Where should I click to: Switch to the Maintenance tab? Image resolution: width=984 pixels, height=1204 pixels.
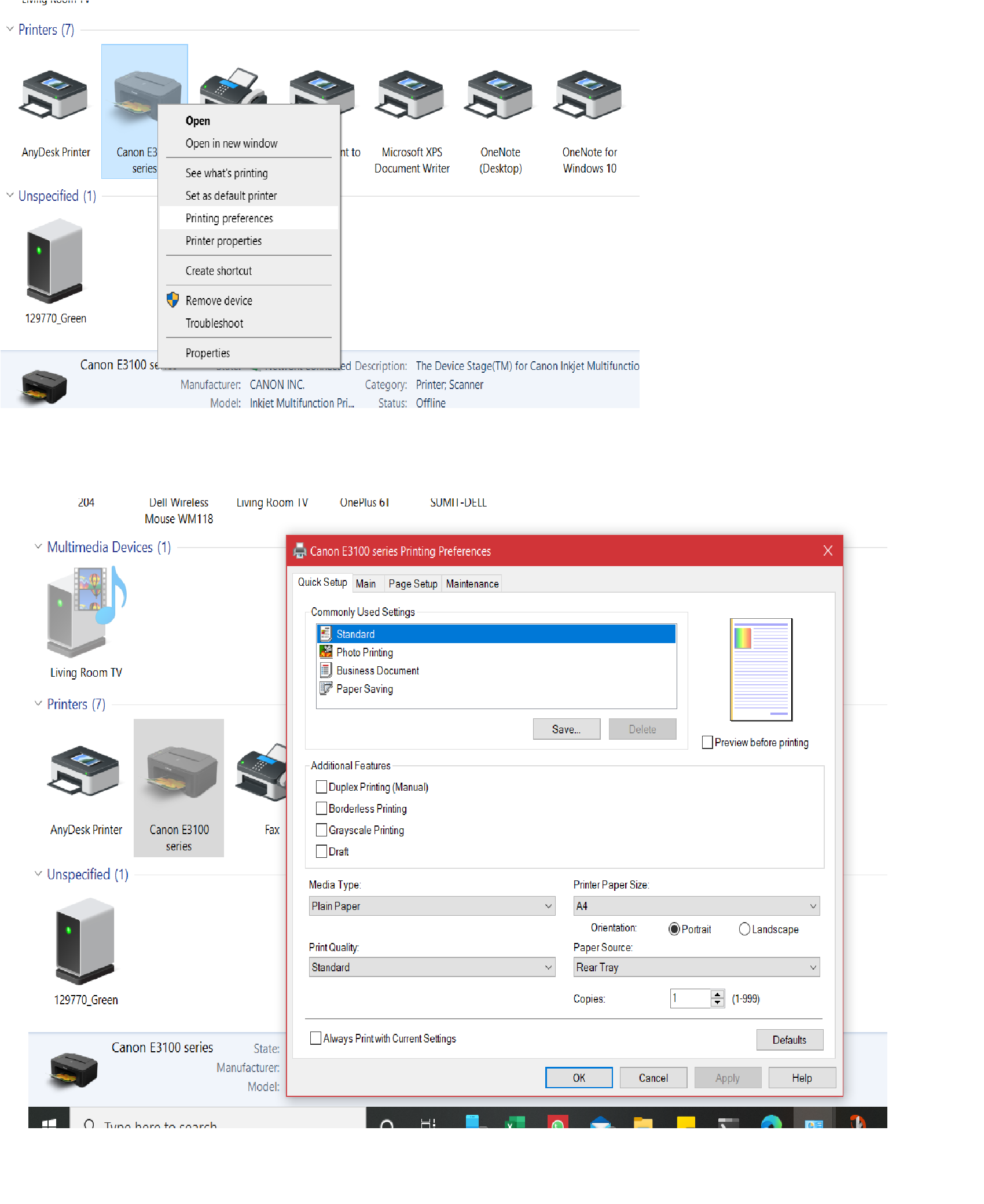click(471, 583)
